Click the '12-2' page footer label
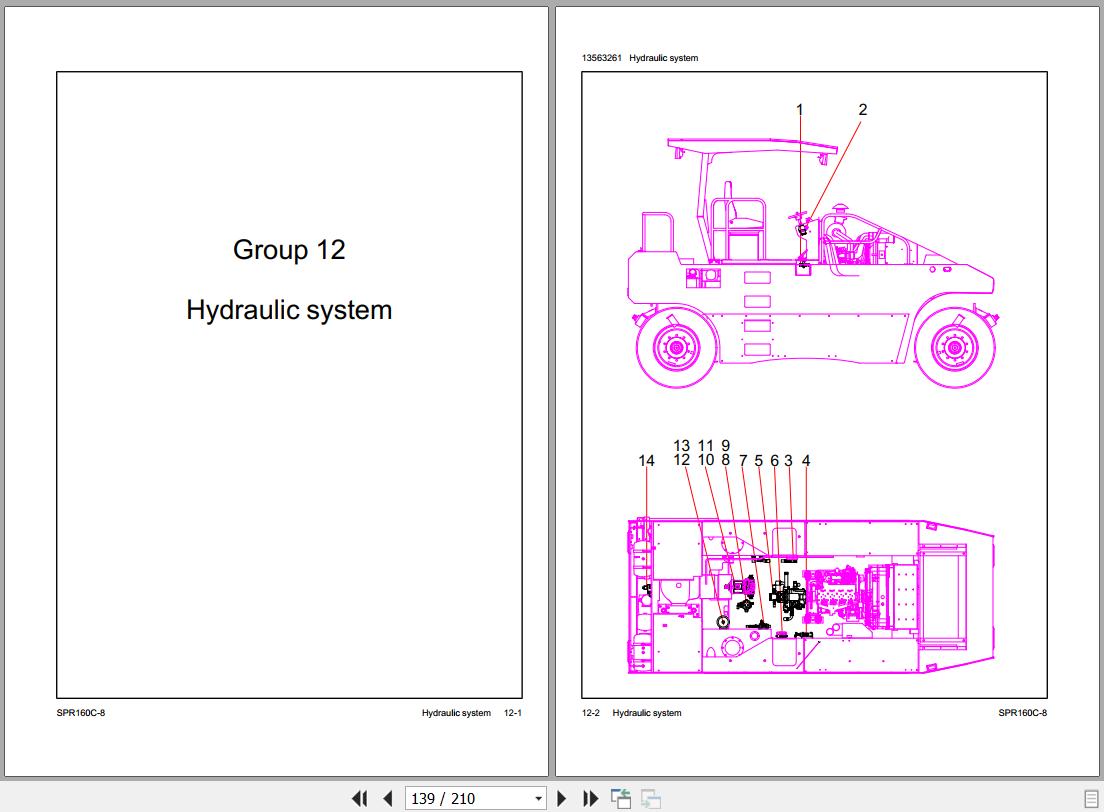 pos(590,713)
